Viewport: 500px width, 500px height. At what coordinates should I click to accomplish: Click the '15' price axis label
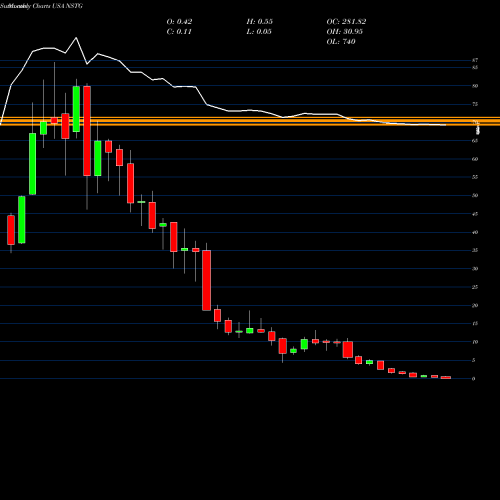pyautogui.click(x=475, y=323)
